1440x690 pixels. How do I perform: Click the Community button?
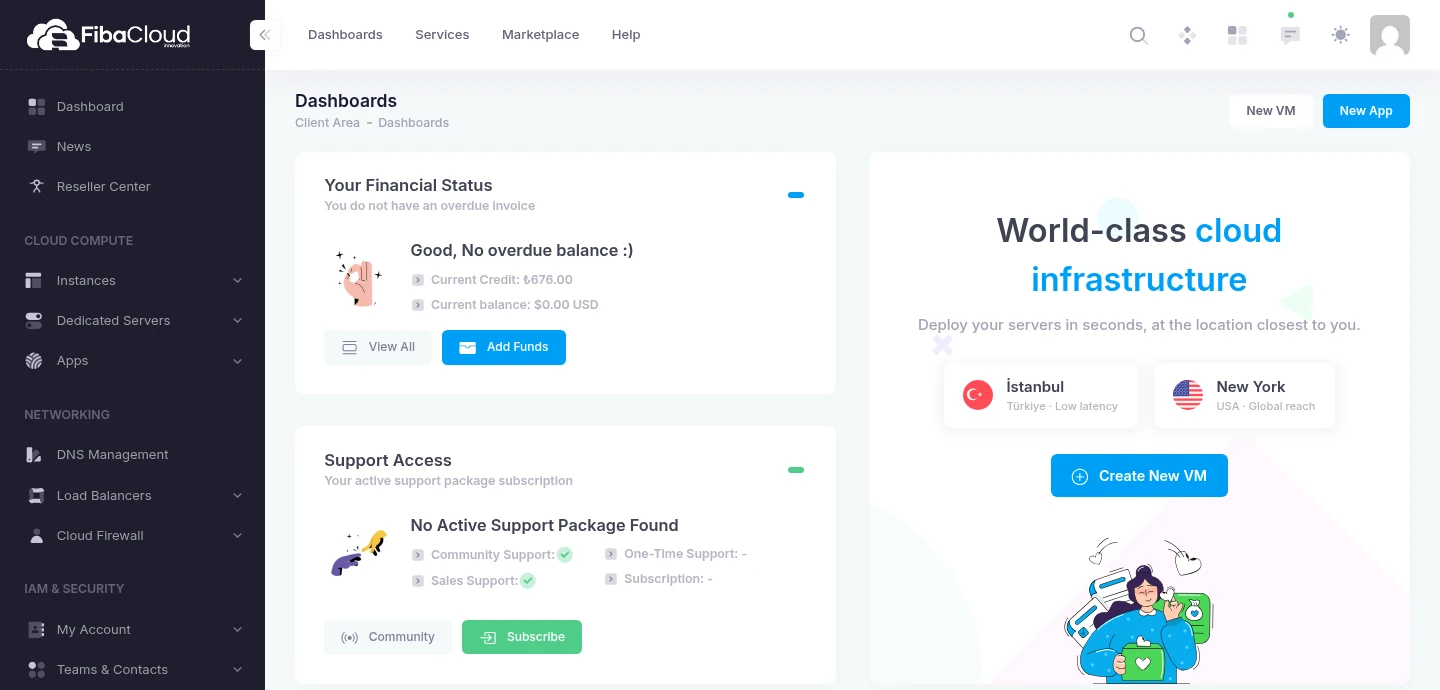click(388, 637)
